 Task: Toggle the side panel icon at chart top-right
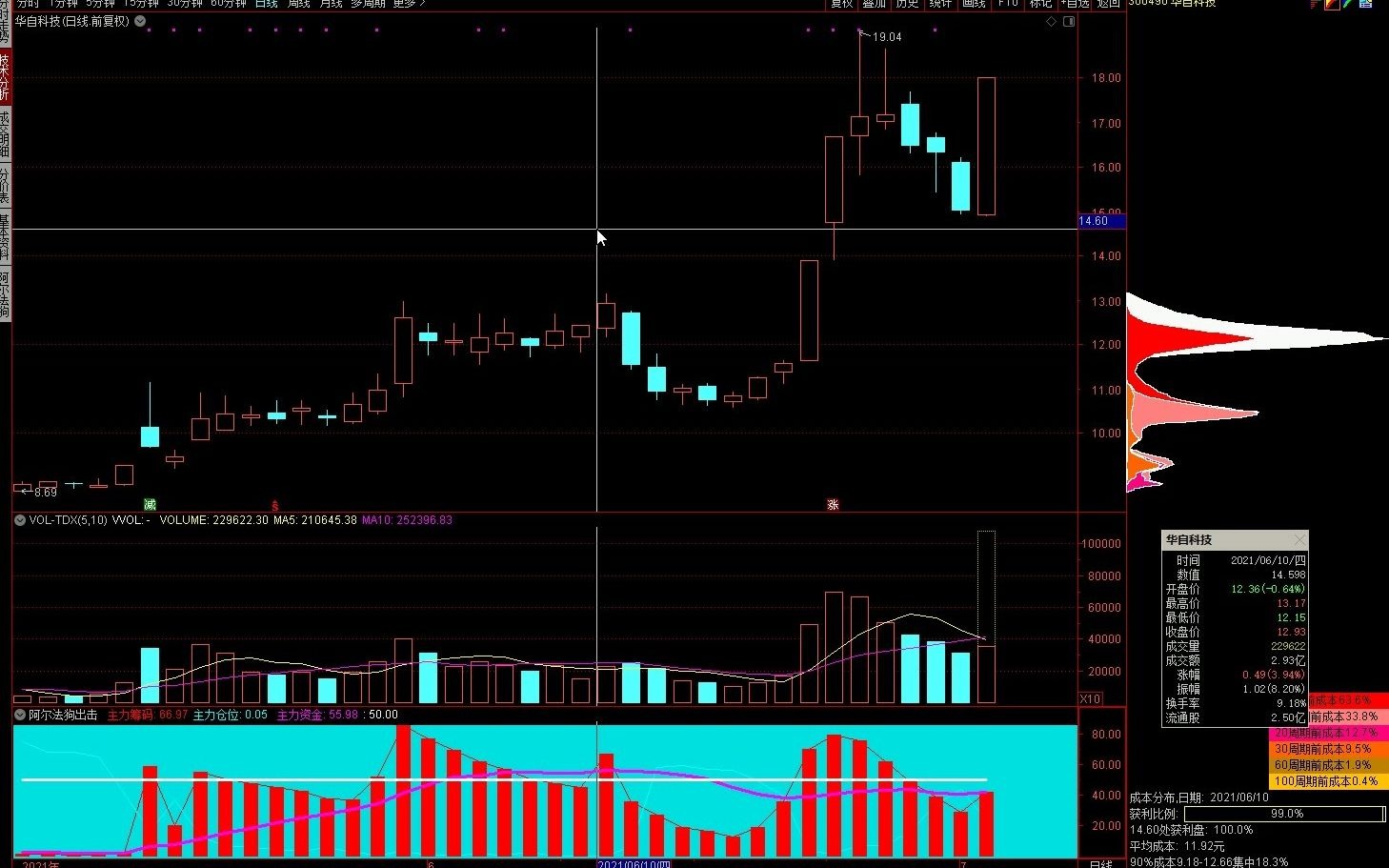click(1069, 21)
